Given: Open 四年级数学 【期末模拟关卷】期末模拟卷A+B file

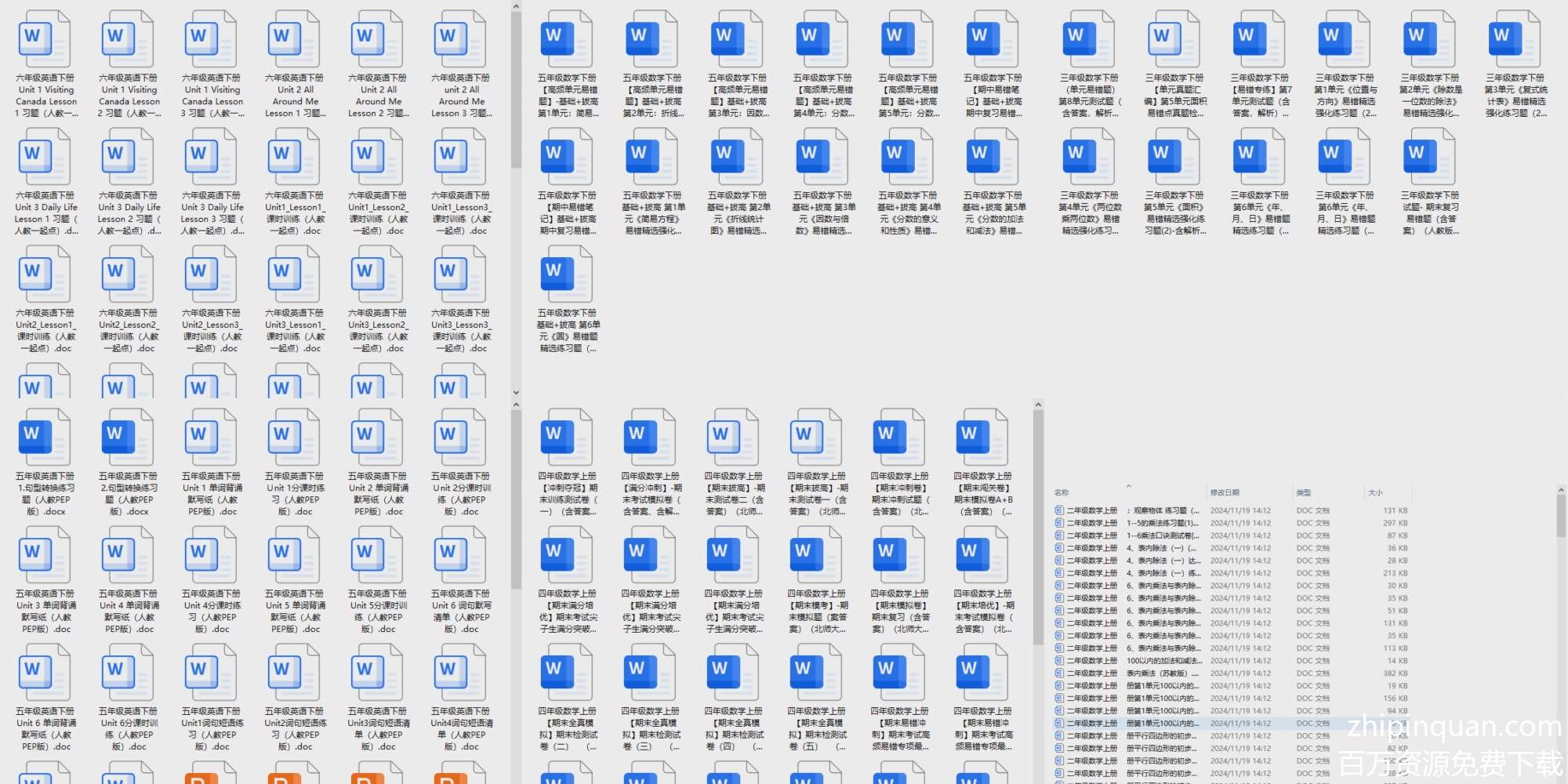Looking at the screenshot, I should point(982,437).
